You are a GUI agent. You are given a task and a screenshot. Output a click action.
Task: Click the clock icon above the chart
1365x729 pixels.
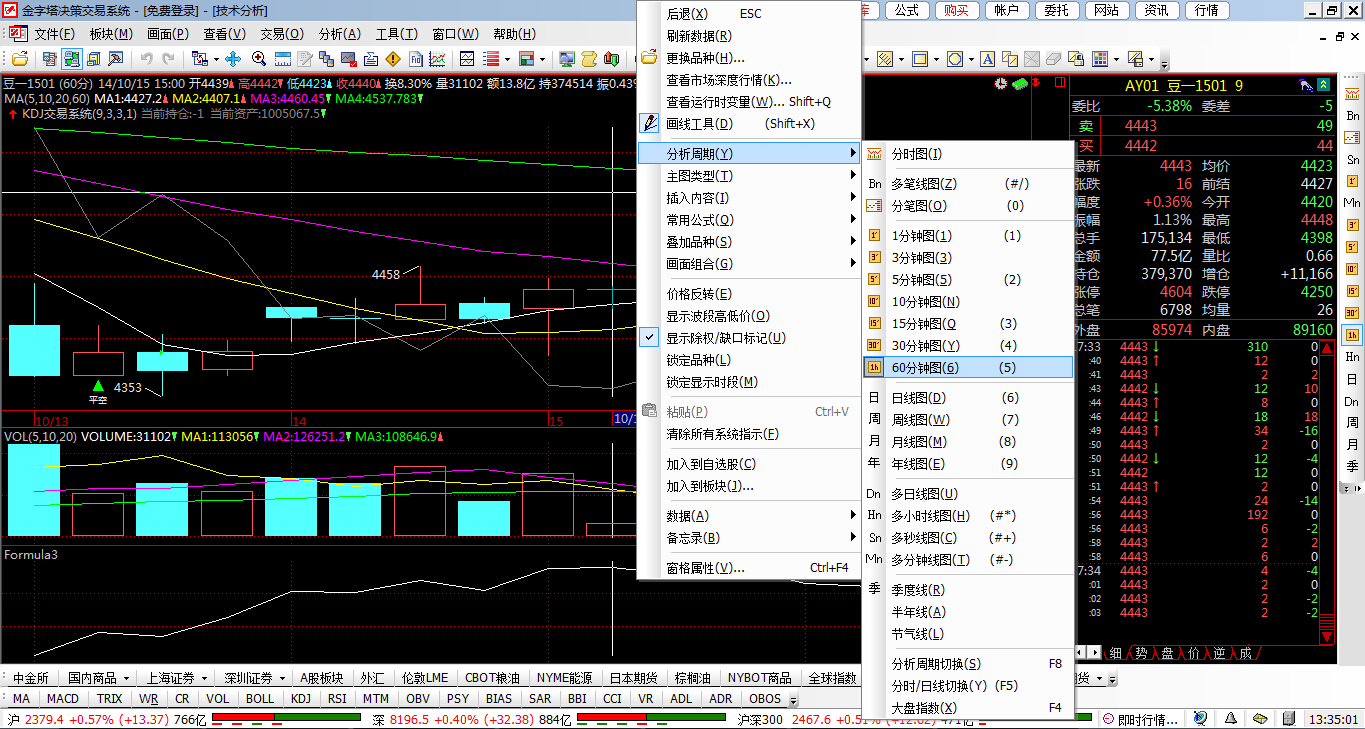tap(1000, 83)
